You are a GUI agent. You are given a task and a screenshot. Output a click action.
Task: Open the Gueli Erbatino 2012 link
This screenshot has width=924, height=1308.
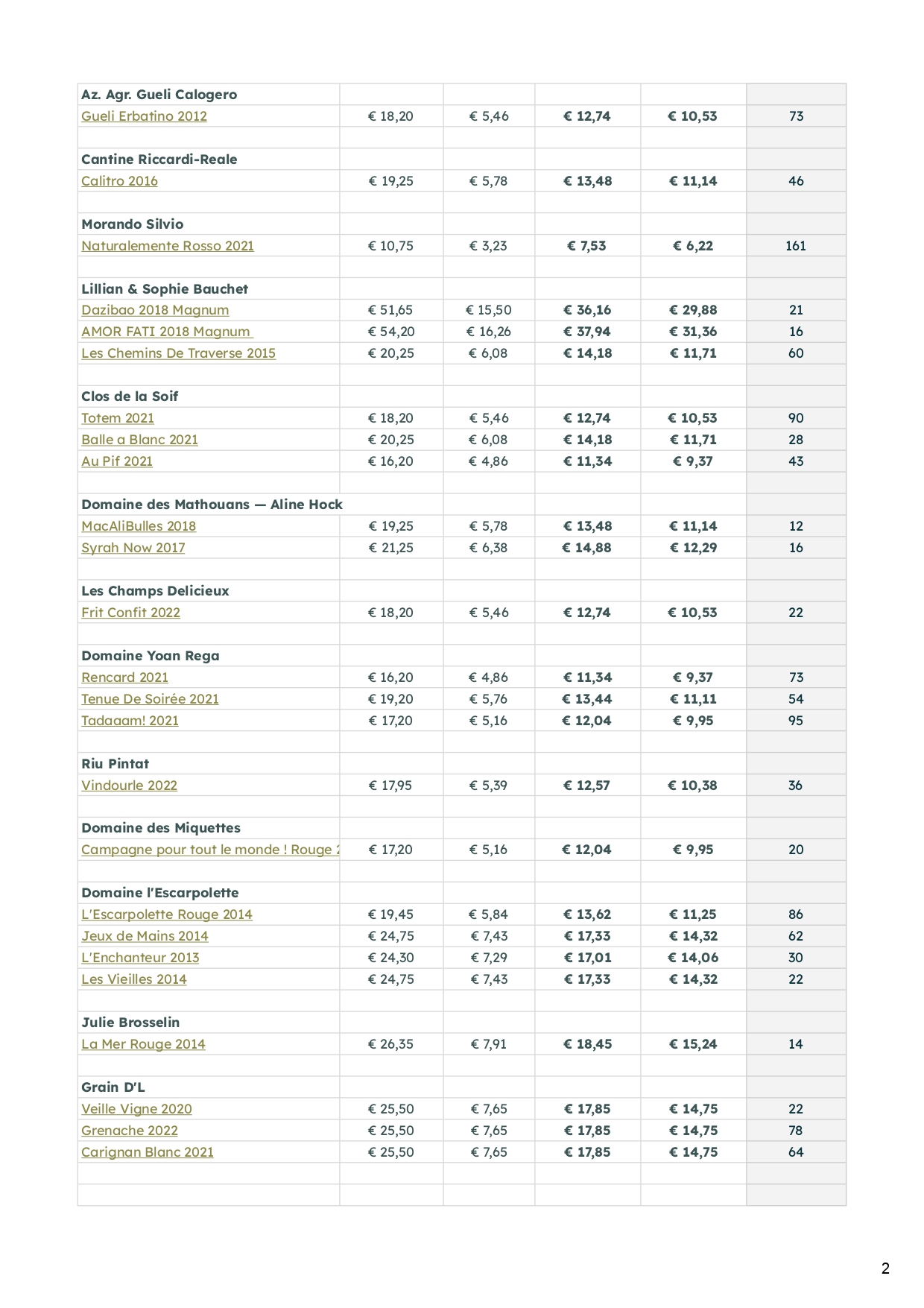[x=144, y=116]
